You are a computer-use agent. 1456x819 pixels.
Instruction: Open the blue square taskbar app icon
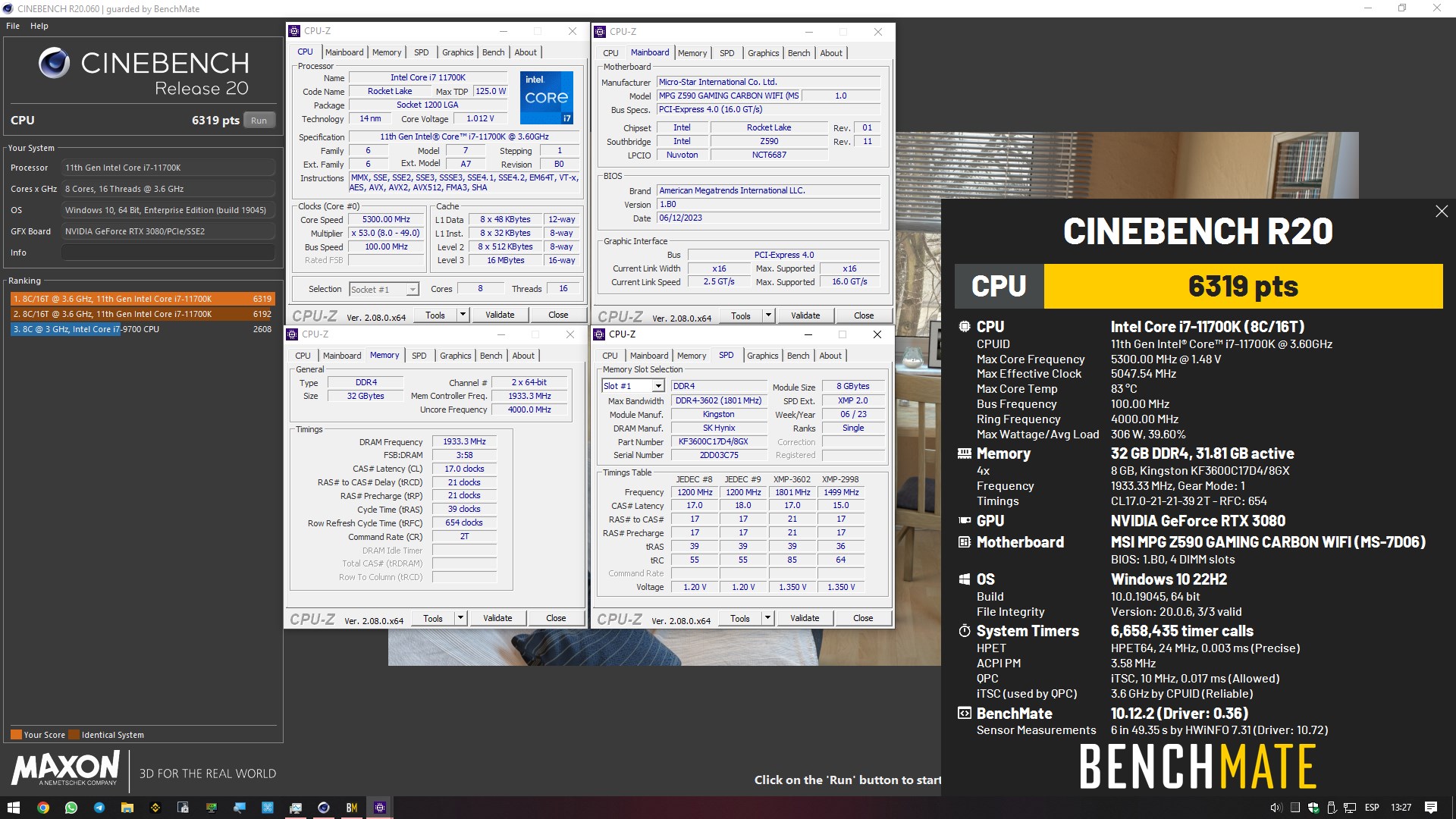point(268,808)
